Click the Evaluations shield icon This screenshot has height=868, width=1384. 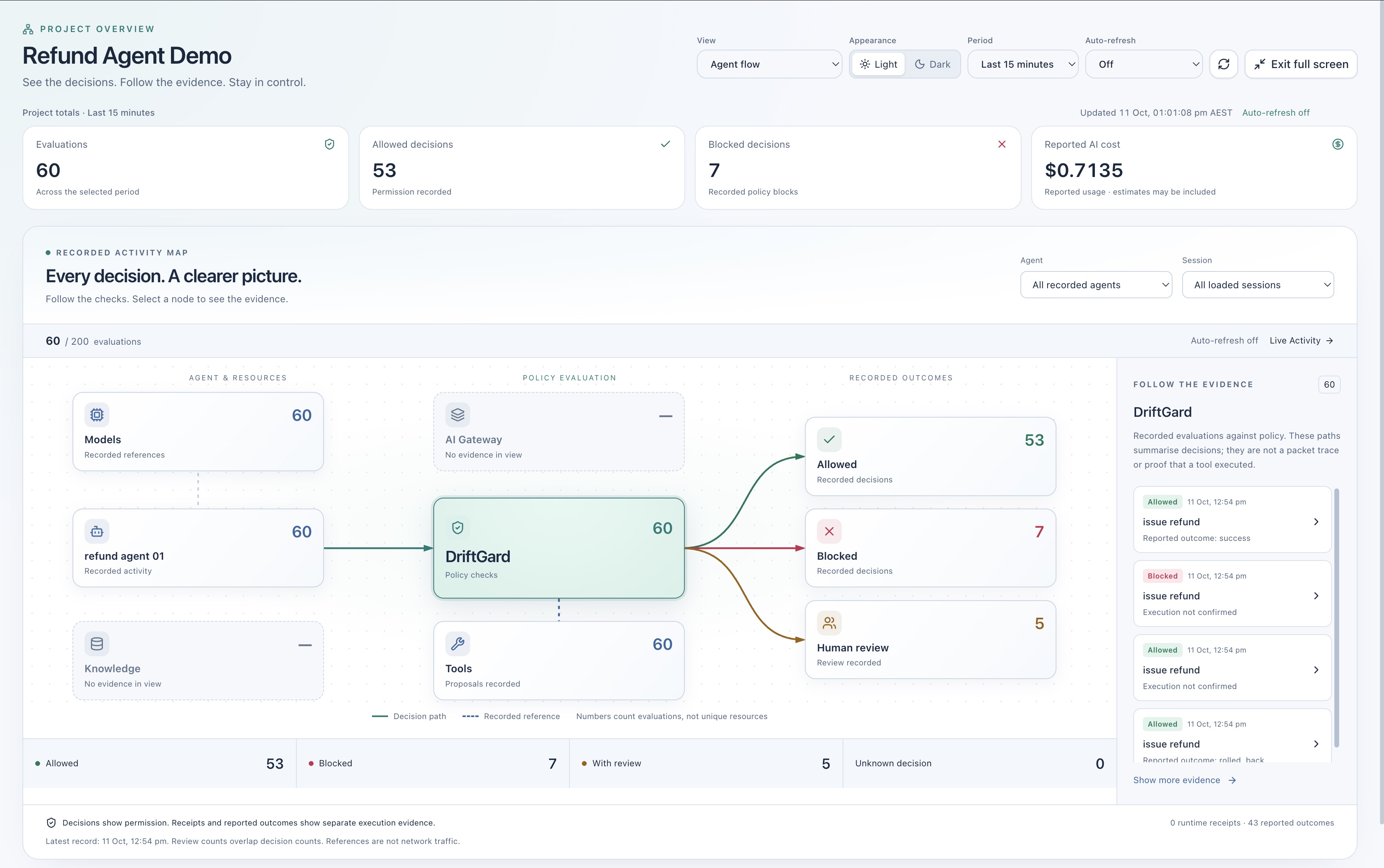[330, 144]
